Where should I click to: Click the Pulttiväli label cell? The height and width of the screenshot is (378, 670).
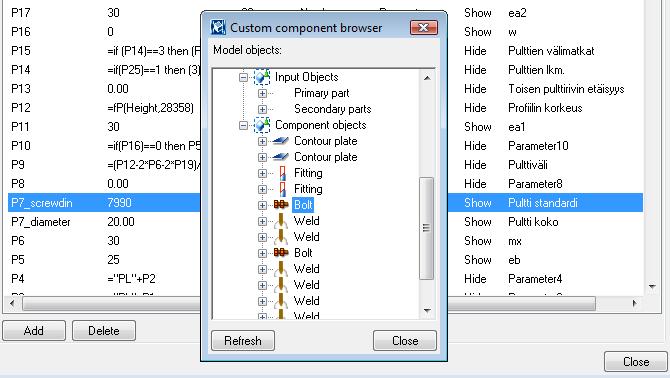(x=528, y=165)
